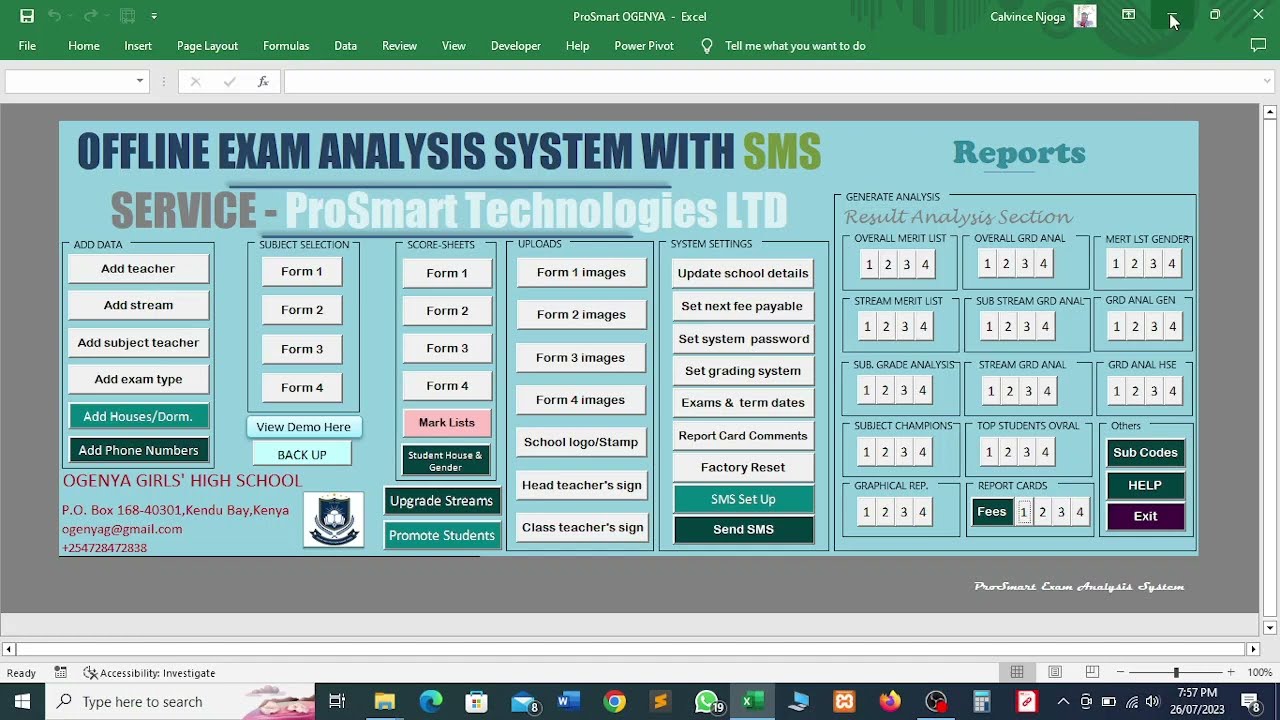Show hidden system tray icons chevron
The height and width of the screenshot is (720, 1280).
tap(1063, 702)
